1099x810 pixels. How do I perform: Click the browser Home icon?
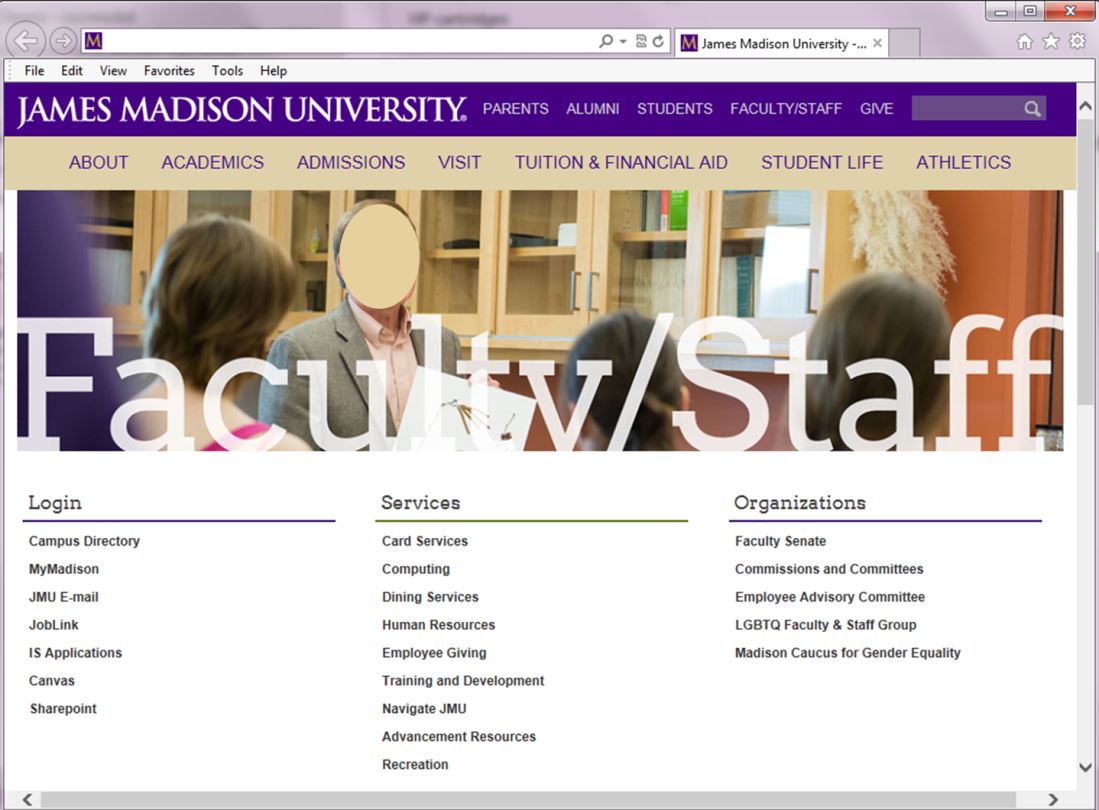click(1025, 42)
